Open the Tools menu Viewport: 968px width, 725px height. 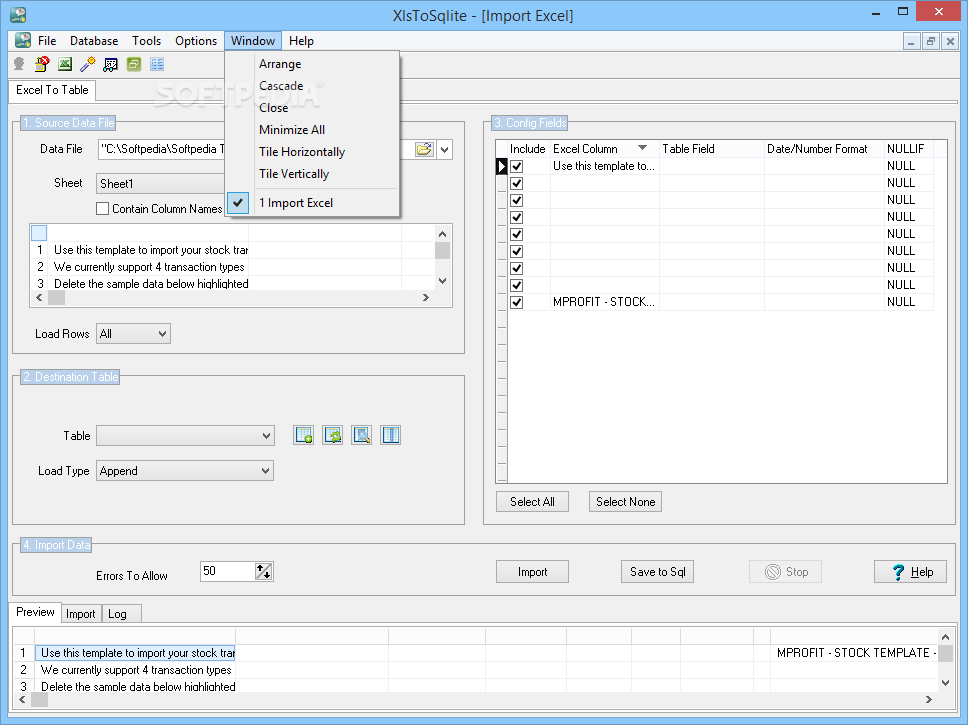146,41
